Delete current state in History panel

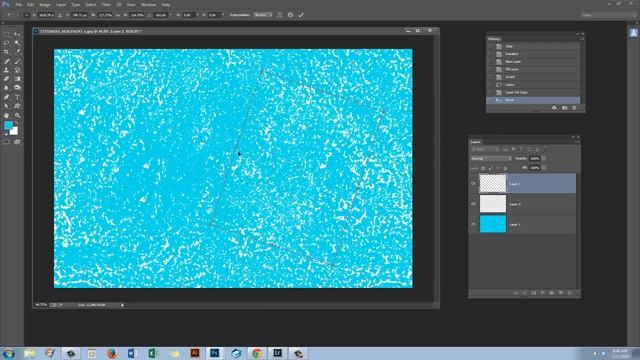[x=574, y=108]
